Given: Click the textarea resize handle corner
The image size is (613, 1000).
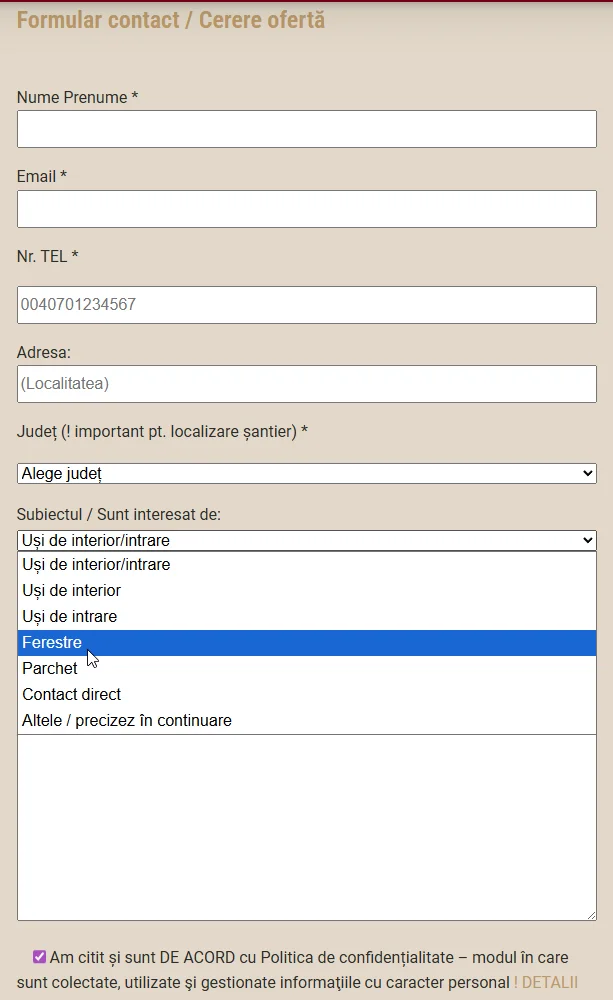Looking at the screenshot, I should [591, 914].
